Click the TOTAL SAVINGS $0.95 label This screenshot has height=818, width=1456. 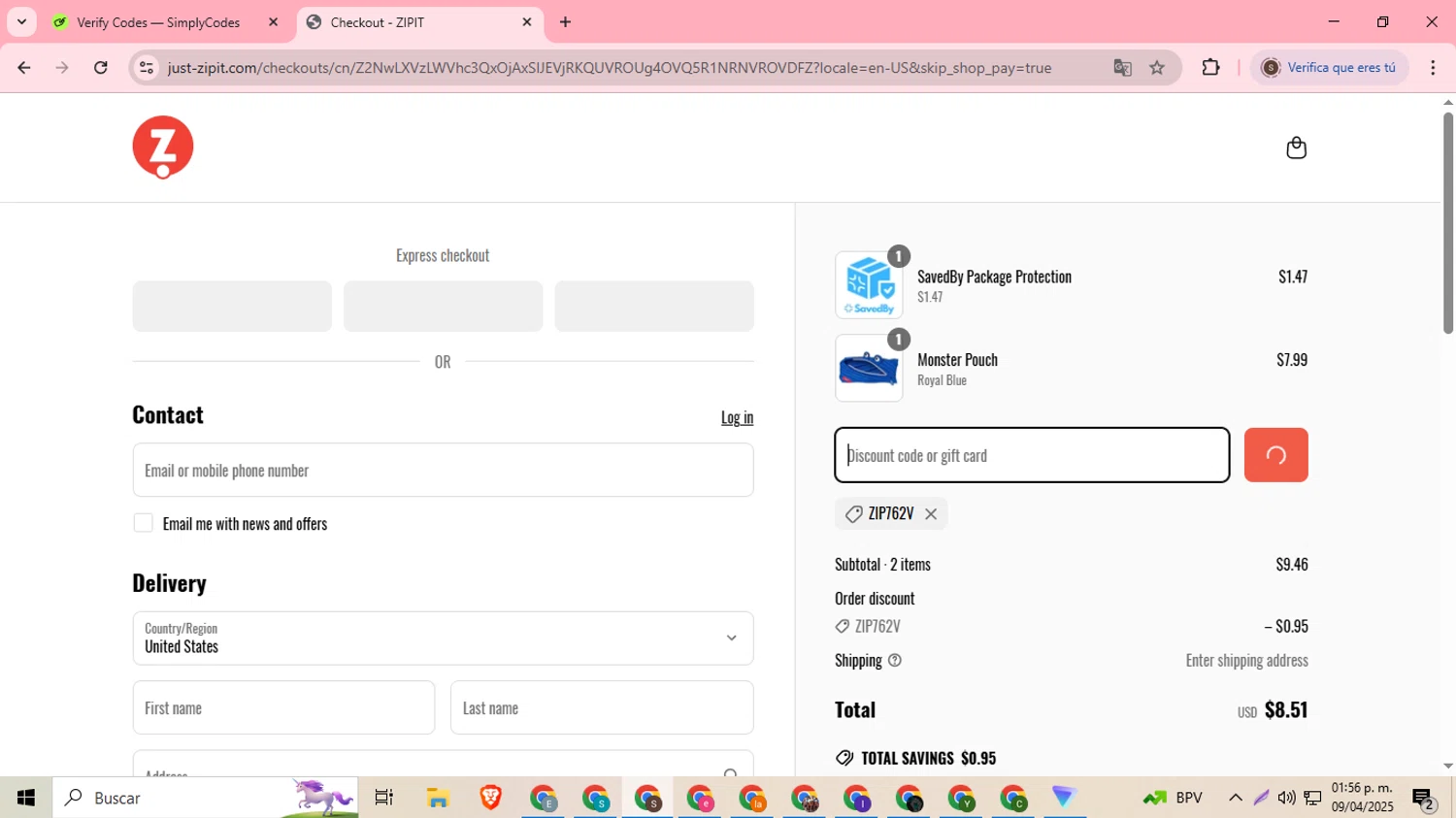point(929,759)
